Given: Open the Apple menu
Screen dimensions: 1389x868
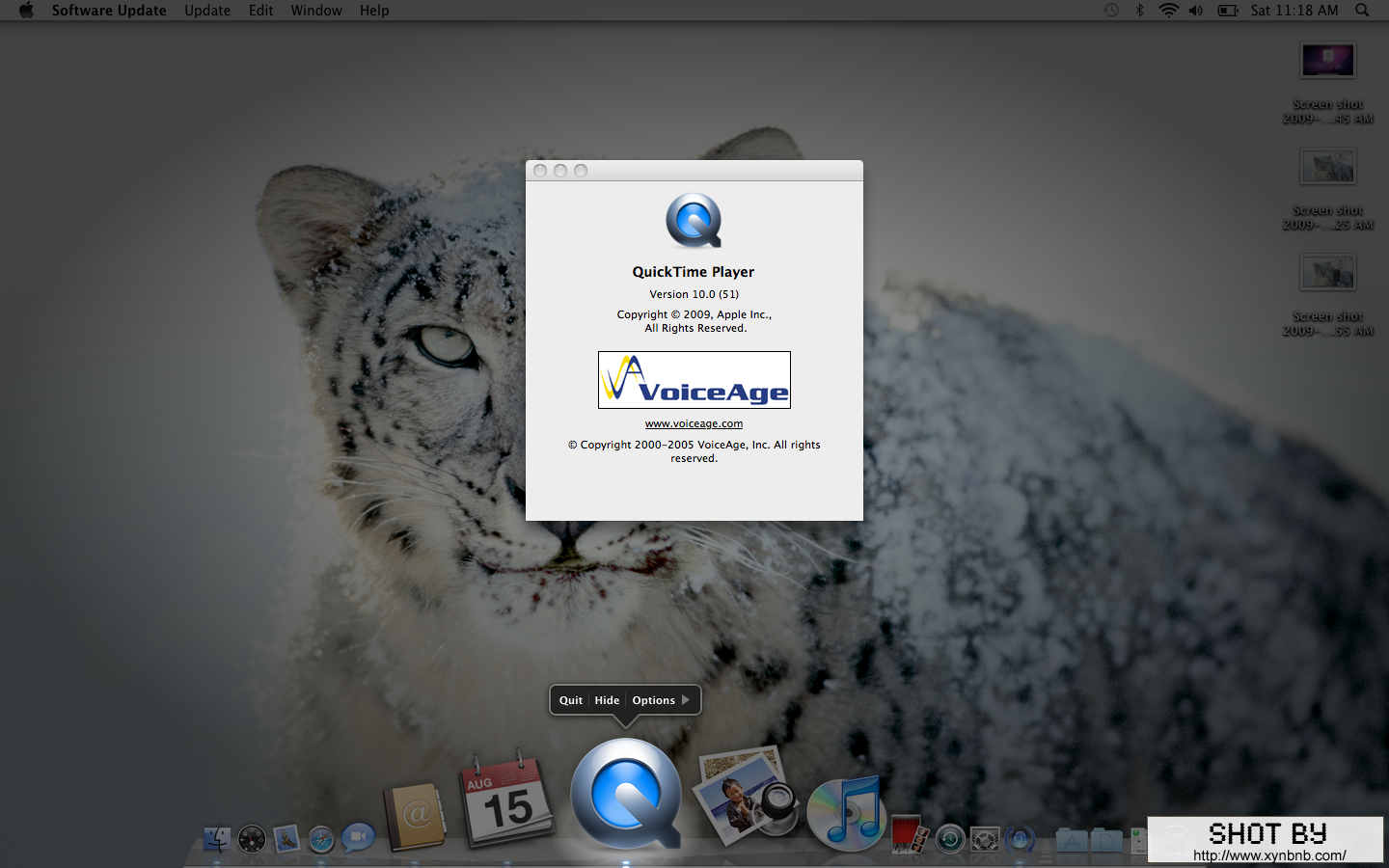Looking at the screenshot, I should coord(26,11).
